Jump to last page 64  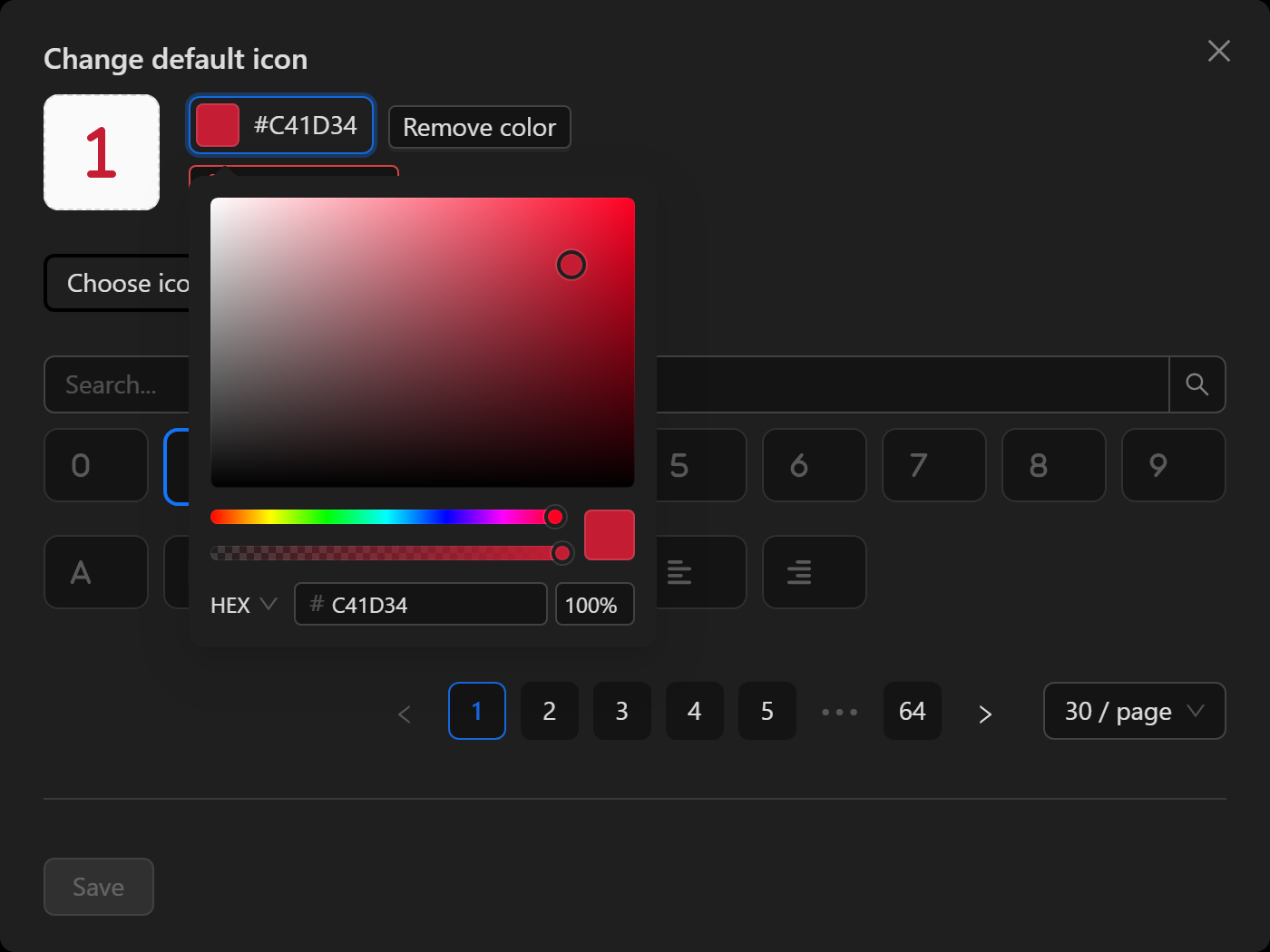click(913, 711)
